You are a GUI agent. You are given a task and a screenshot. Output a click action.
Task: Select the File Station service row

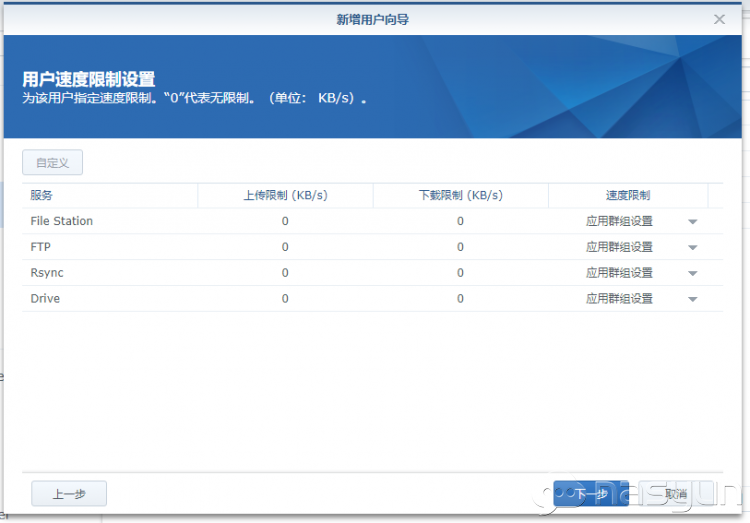coord(372,221)
